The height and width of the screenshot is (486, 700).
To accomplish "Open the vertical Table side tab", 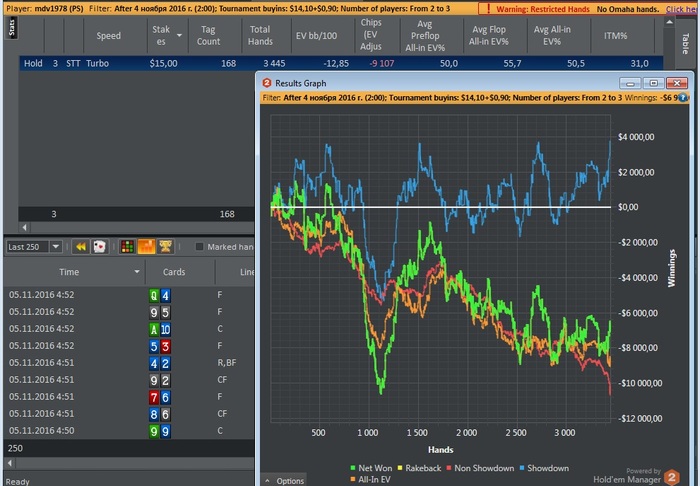I will click(685, 44).
